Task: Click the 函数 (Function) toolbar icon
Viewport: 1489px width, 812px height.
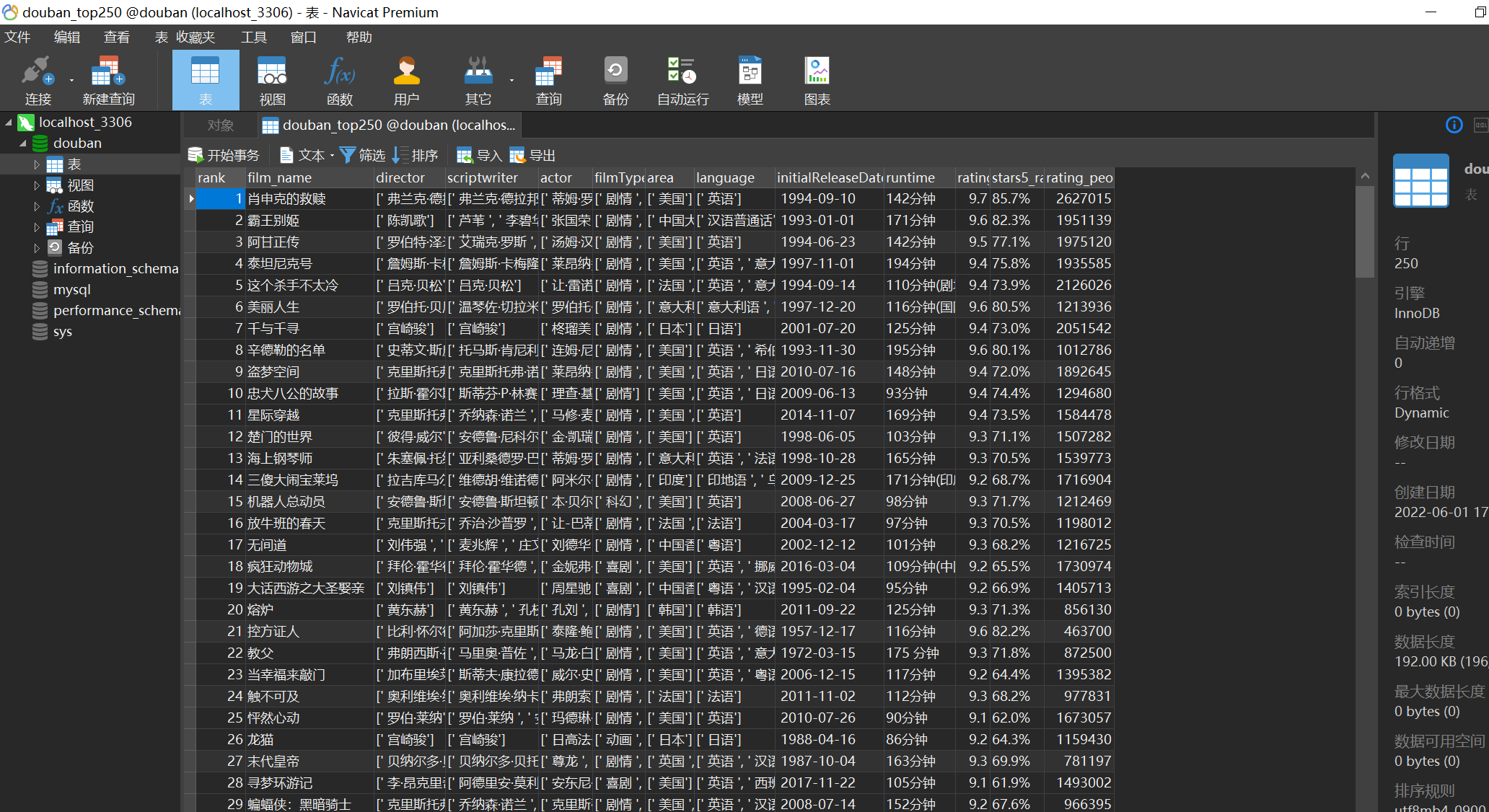Action: click(x=339, y=81)
